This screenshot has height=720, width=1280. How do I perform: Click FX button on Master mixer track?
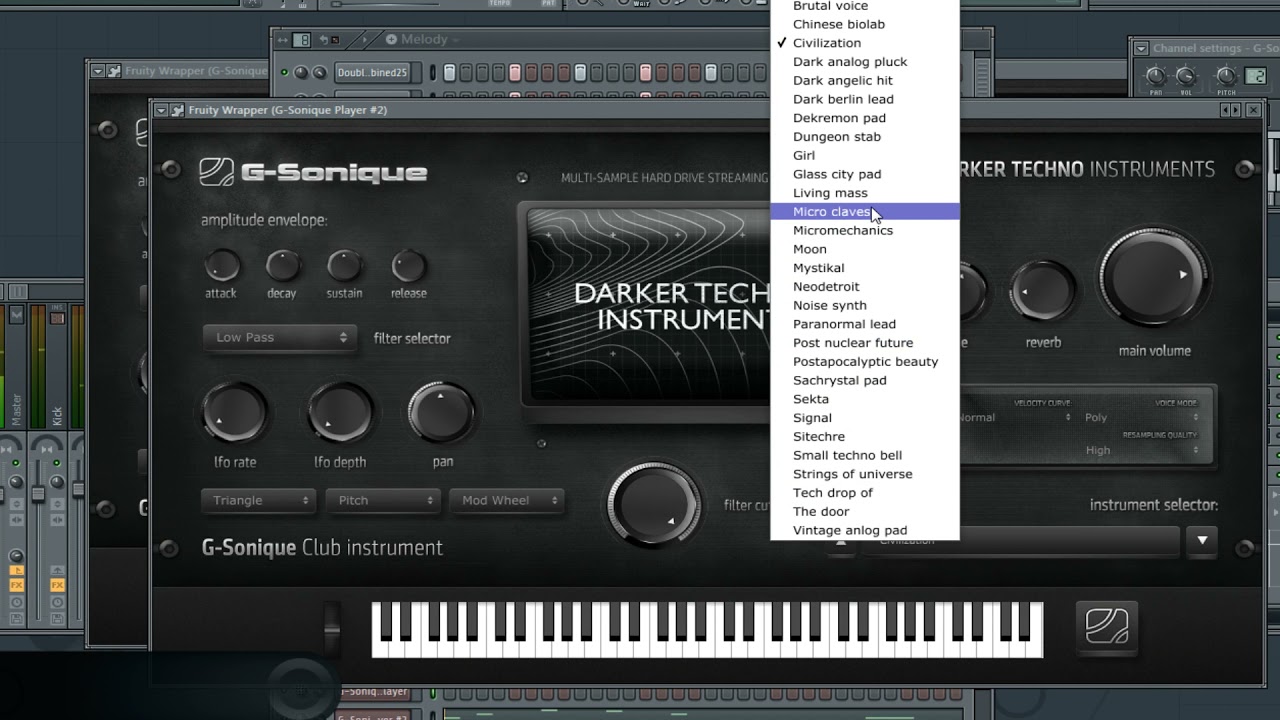pyautogui.click(x=16, y=585)
